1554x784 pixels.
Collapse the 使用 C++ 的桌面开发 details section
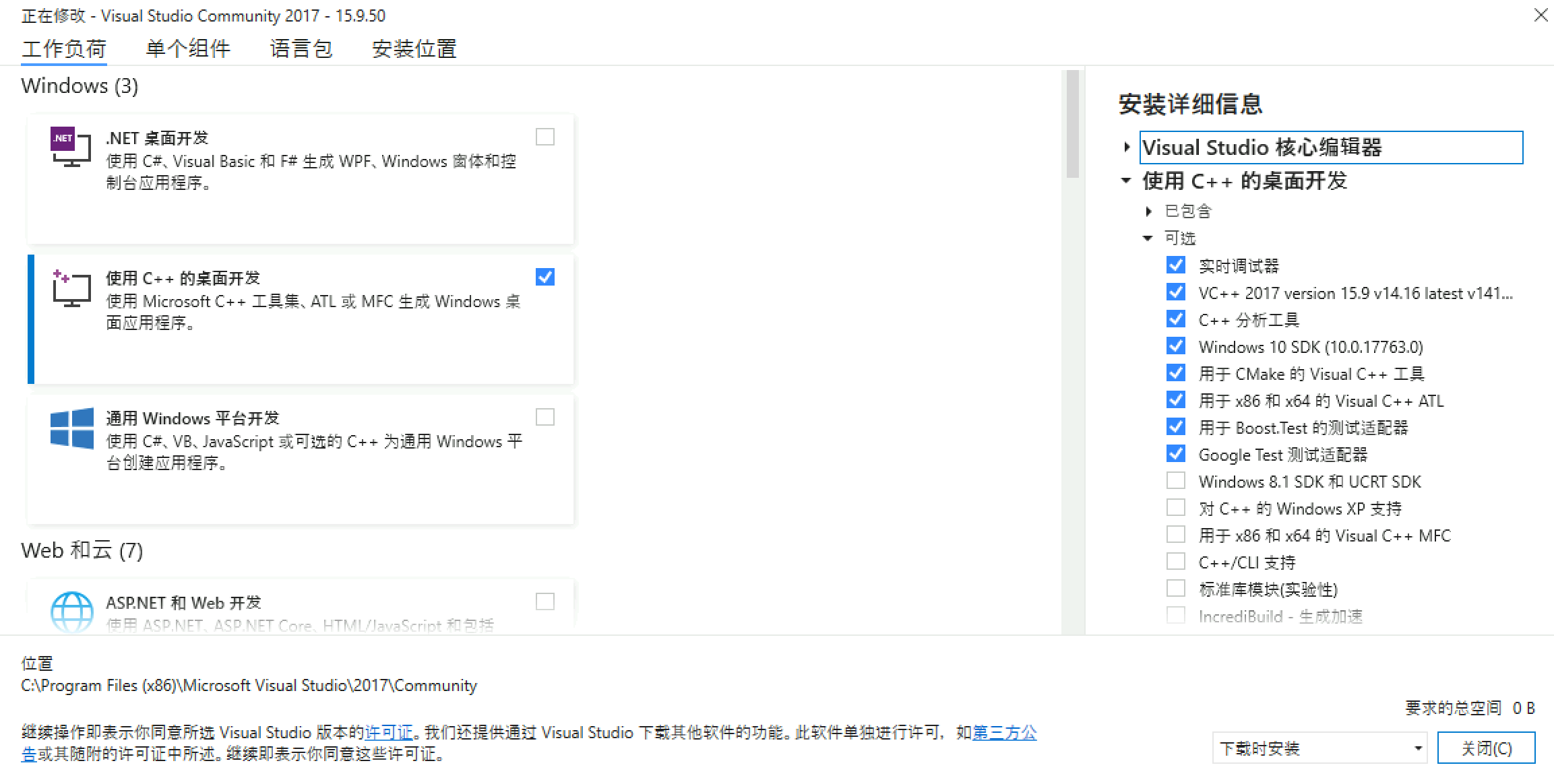1126,181
